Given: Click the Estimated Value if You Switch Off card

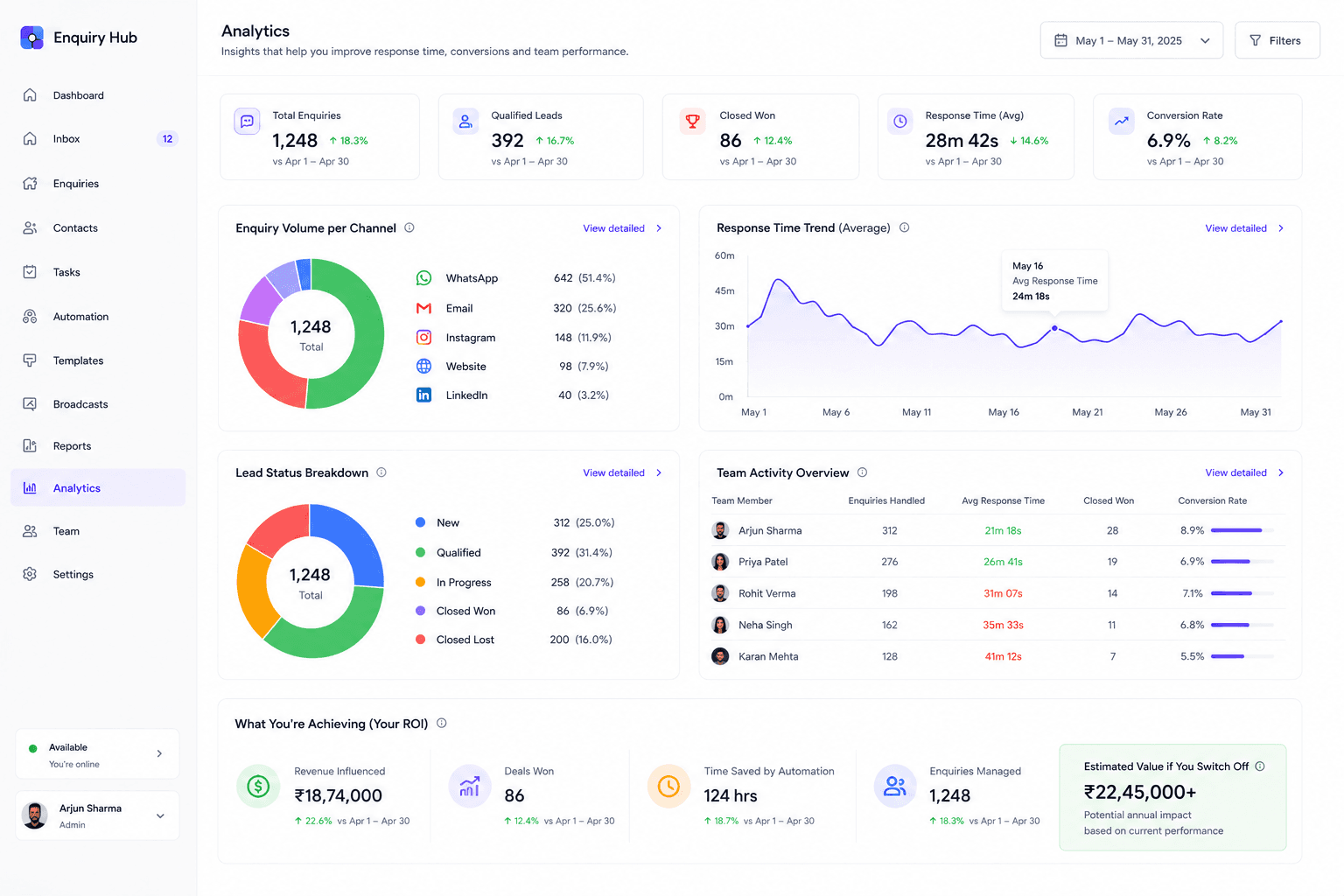Looking at the screenshot, I should (x=1172, y=797).
